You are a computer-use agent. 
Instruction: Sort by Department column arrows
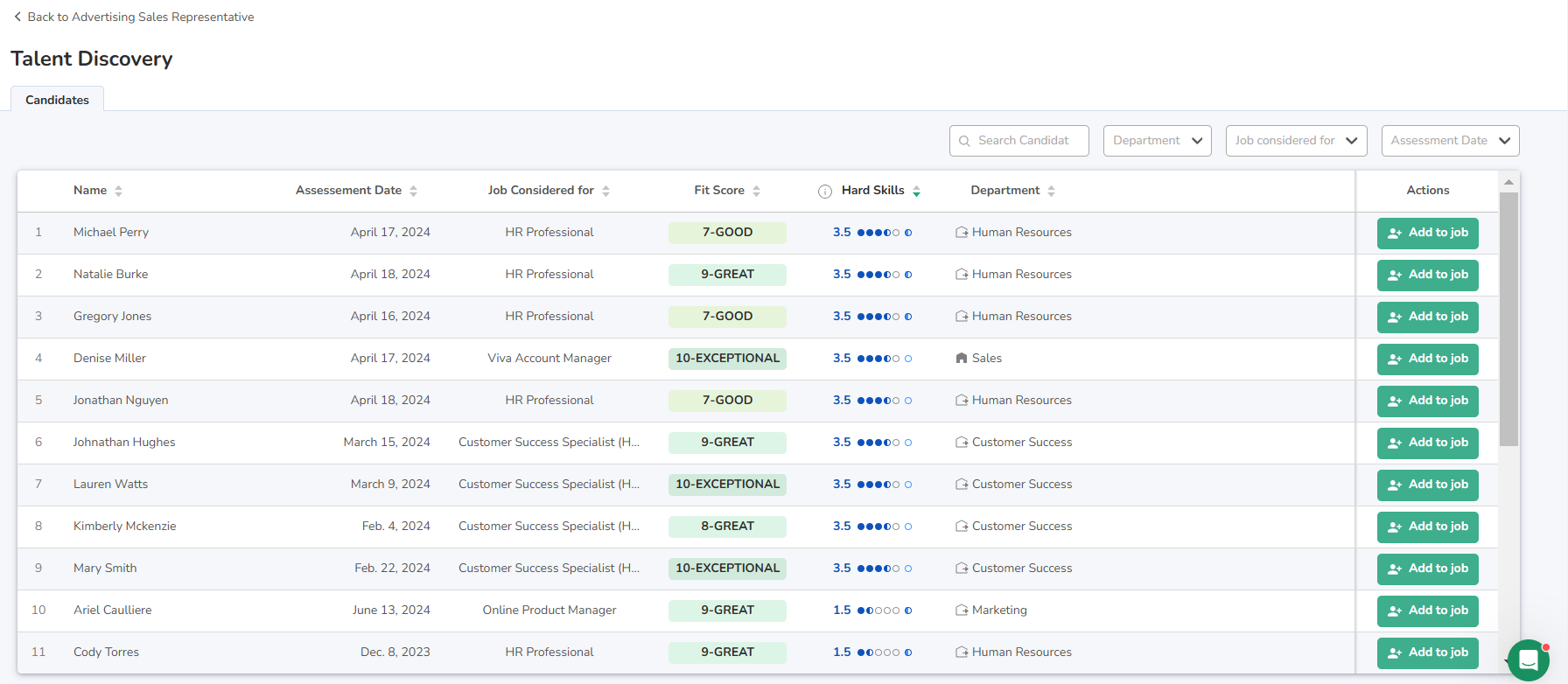tap(1051, 191)
